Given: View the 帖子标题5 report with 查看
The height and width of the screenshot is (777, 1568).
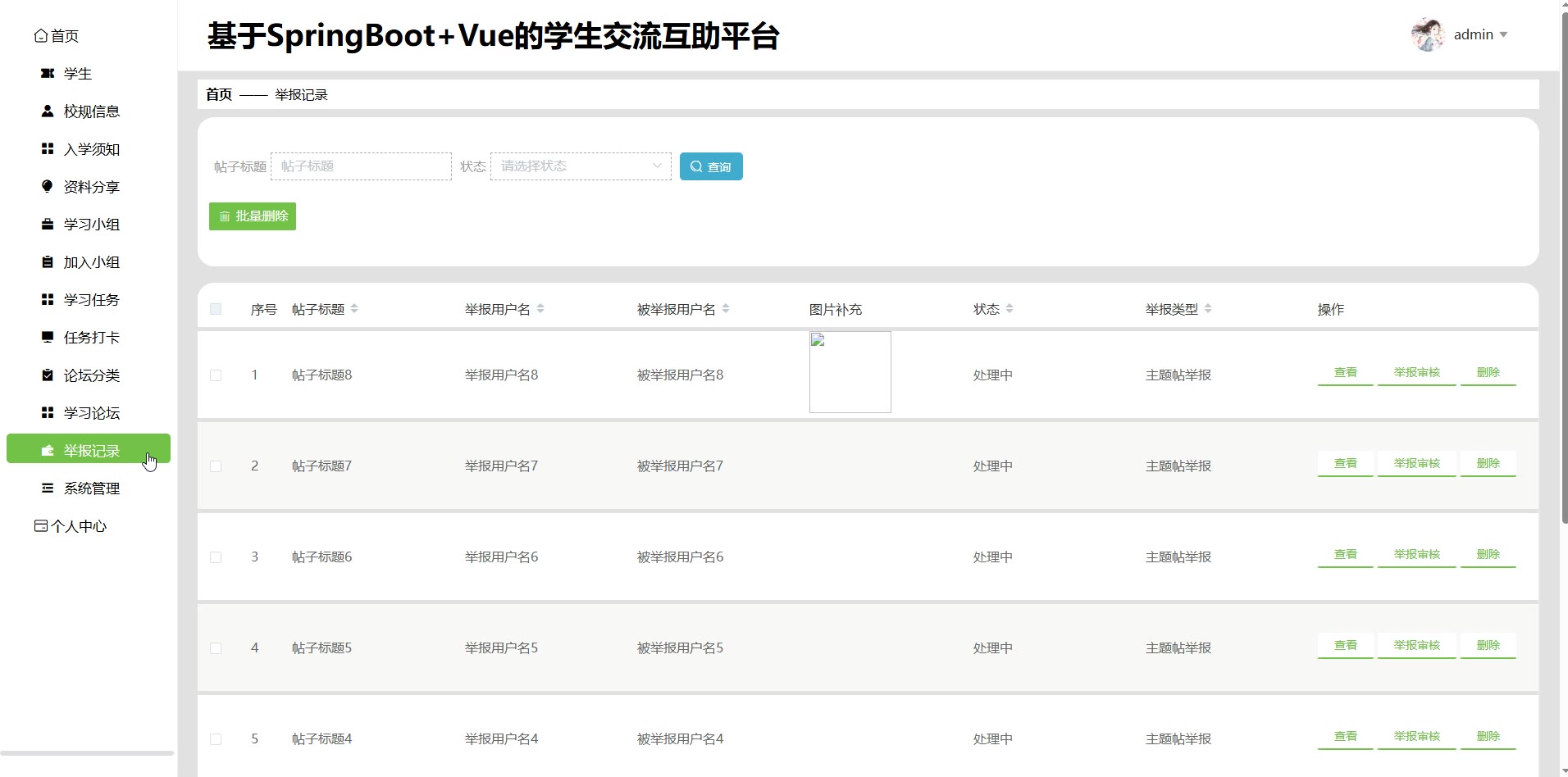Looking at the screenshot, I should coord(1345,646).
